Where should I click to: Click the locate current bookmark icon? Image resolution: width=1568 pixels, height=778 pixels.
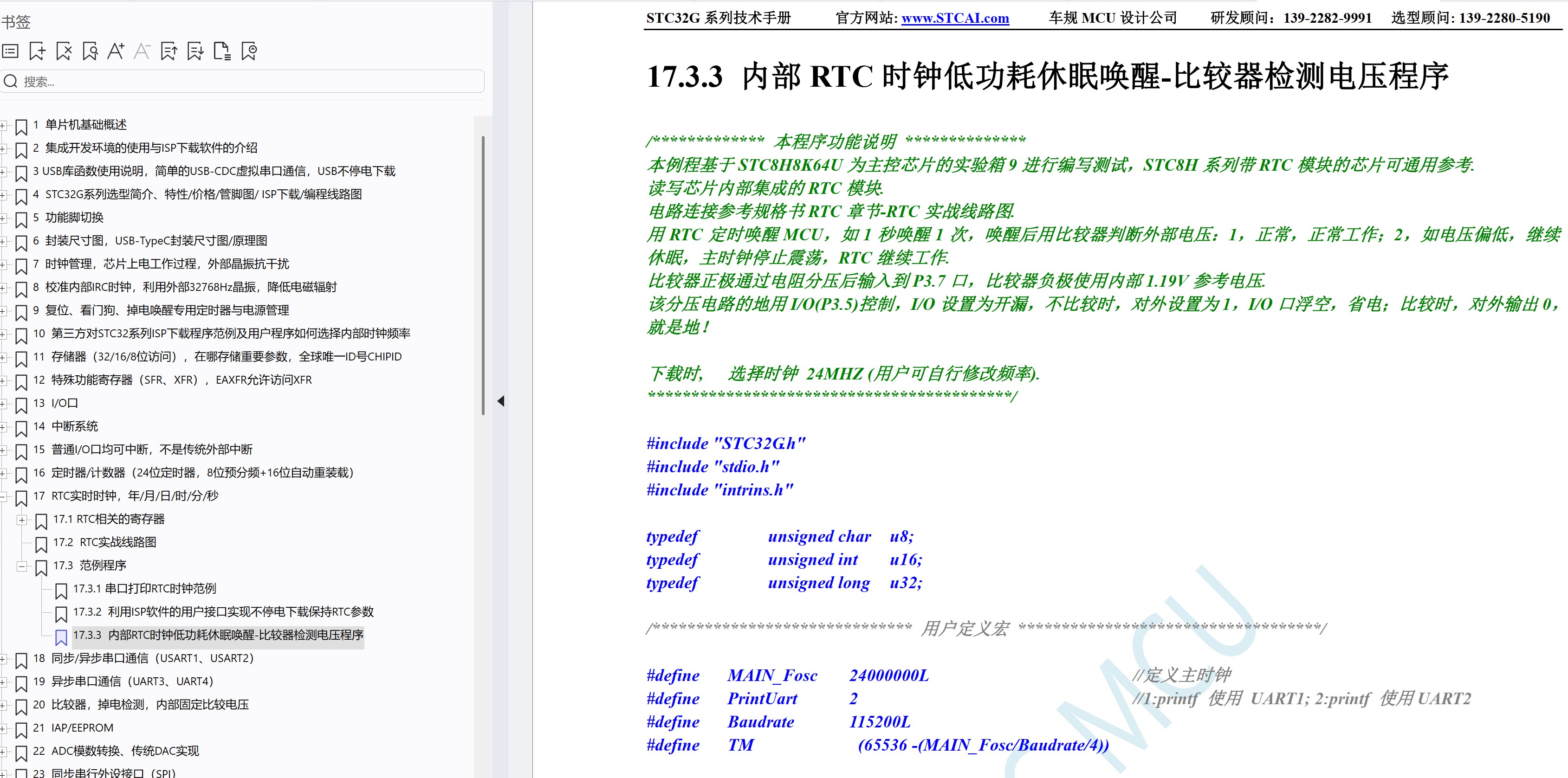pyautogui.click(x=249, y=51)
